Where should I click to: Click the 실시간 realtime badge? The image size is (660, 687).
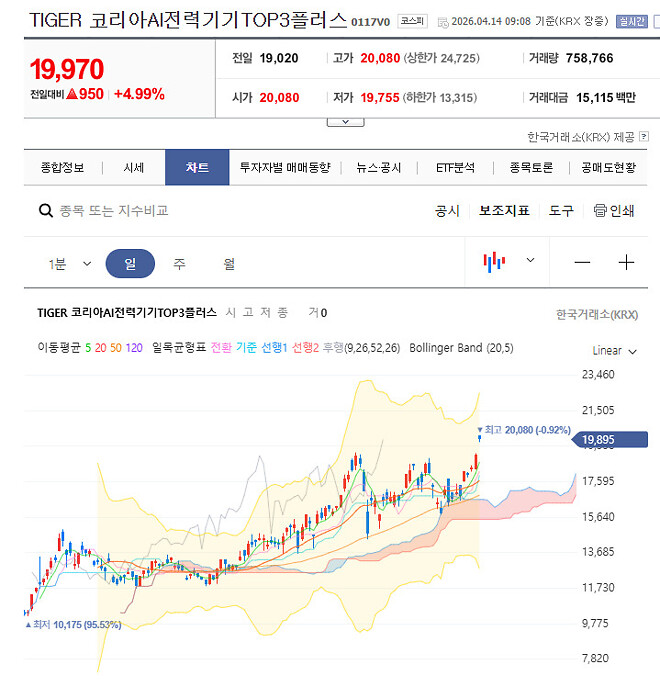(x=632, y=21)
